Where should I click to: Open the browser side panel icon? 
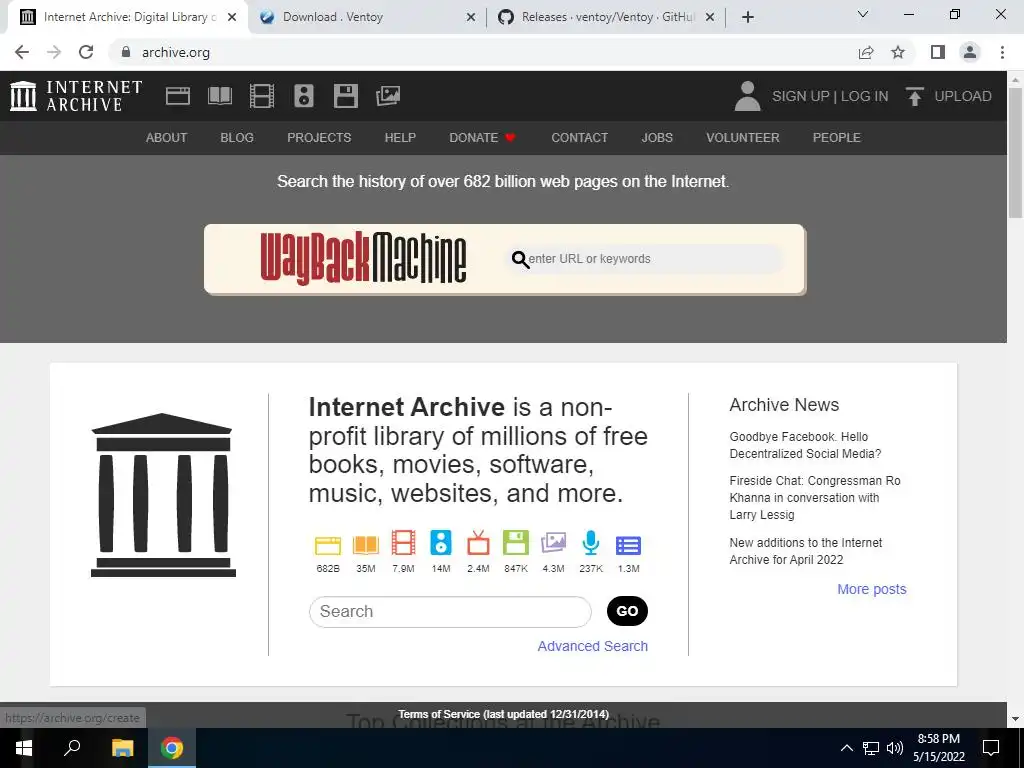[x=938, y=52]
